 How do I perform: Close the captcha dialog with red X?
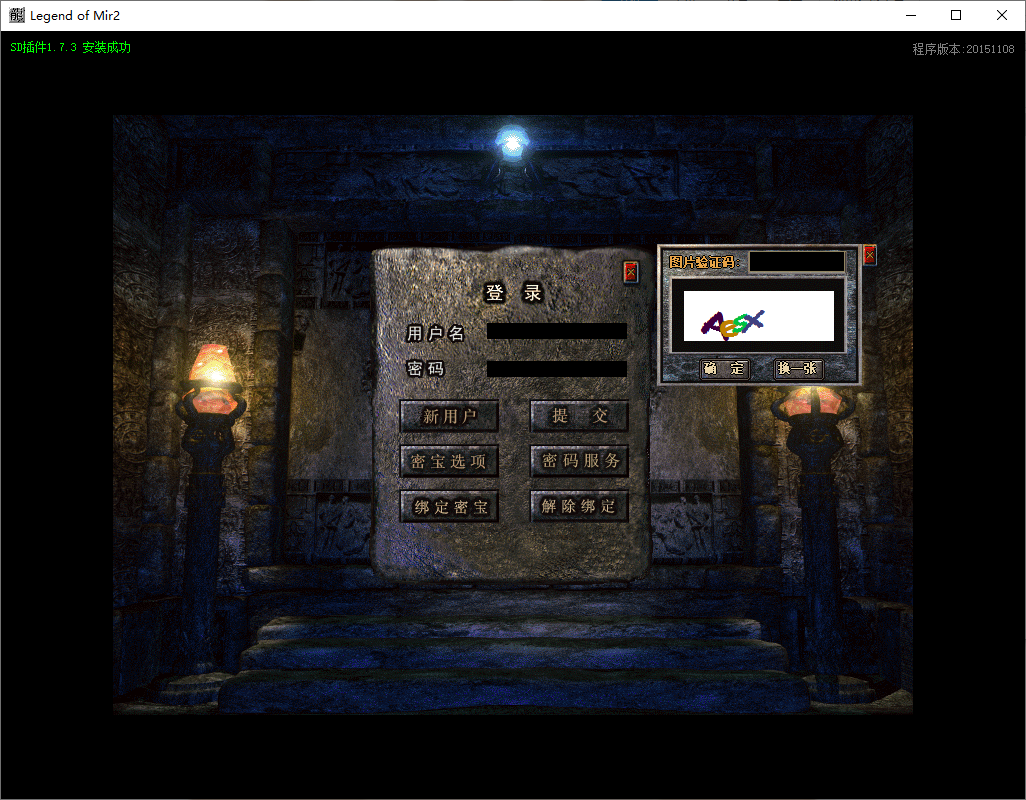[x=869, y=255]
